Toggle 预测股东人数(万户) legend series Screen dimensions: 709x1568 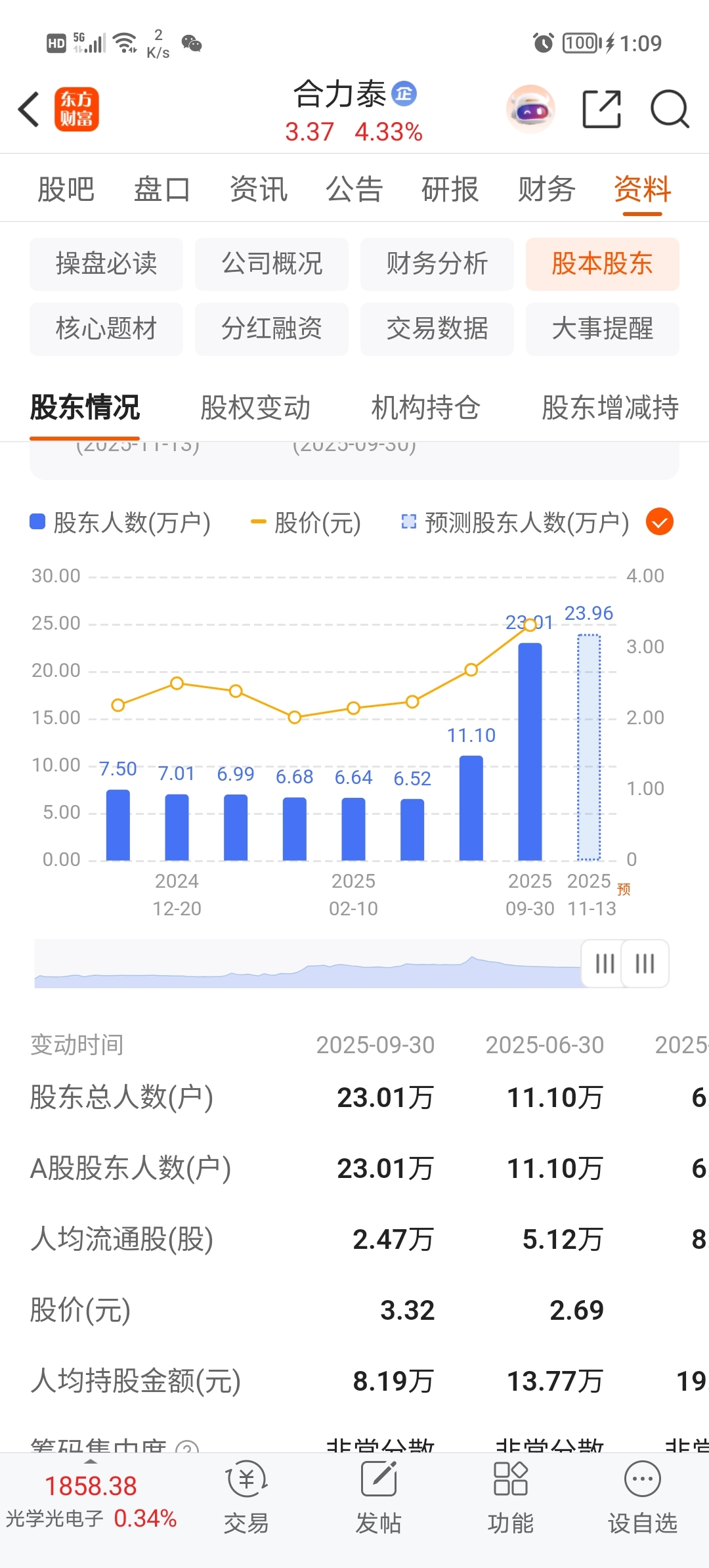click(515, 523)
